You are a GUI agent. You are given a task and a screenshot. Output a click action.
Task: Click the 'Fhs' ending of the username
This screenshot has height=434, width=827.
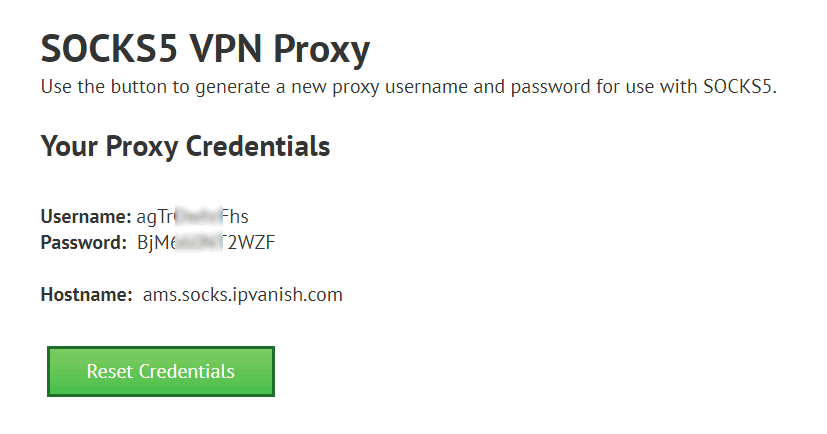tap(235, 217)
